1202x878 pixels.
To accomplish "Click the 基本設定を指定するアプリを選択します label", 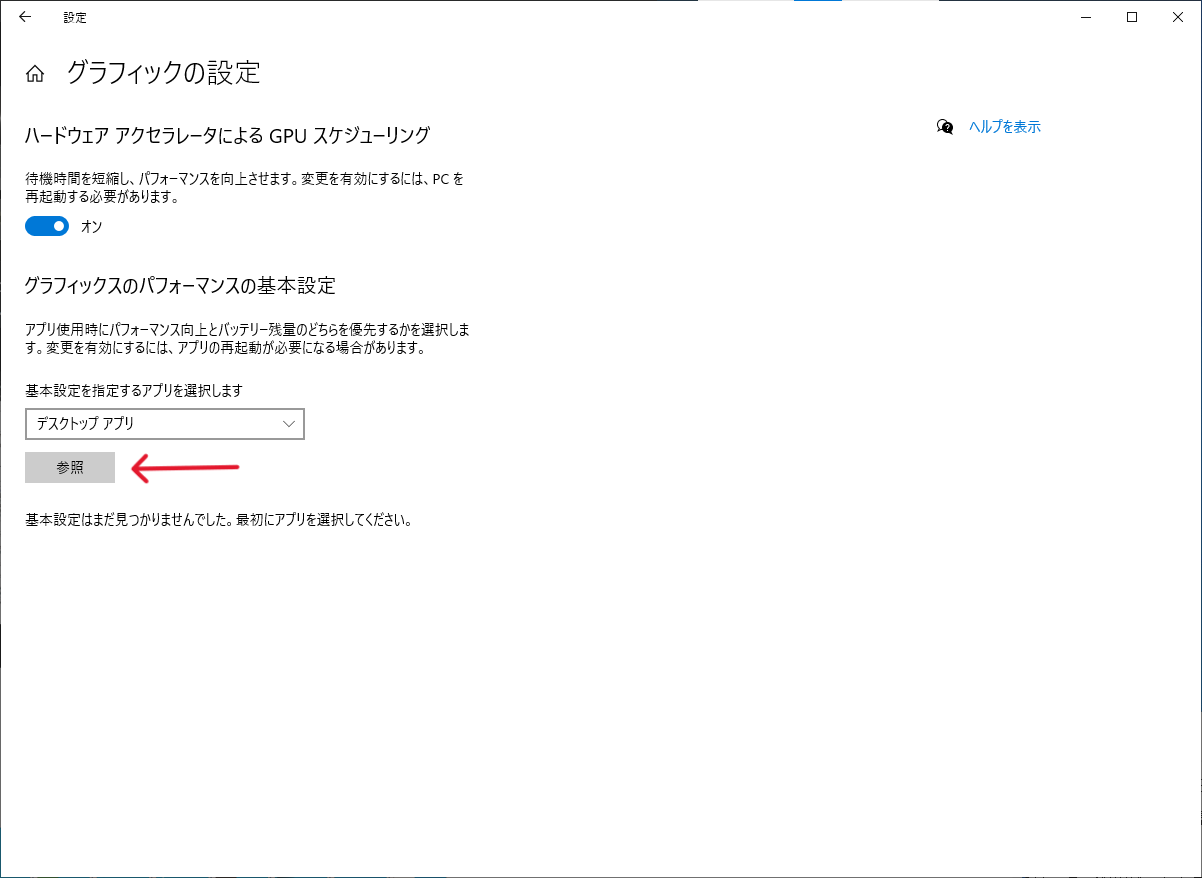I will [x=134, y=390].
